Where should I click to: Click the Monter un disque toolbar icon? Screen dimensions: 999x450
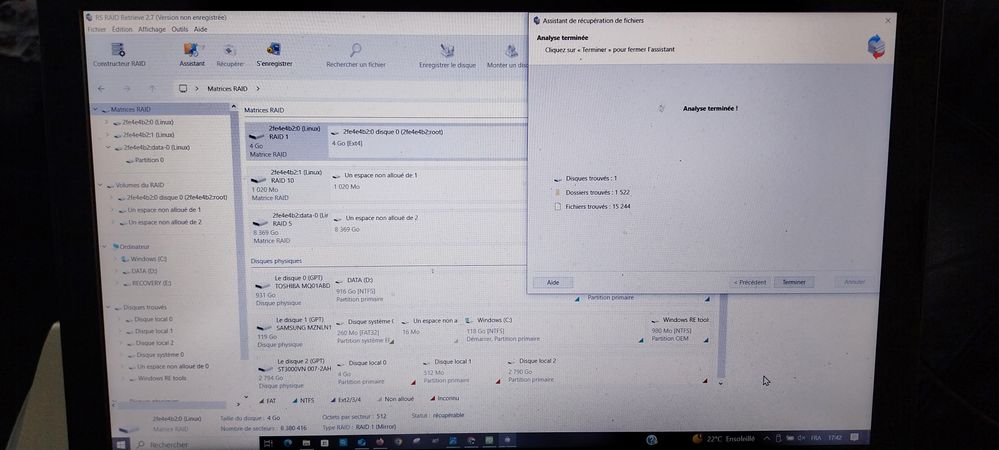(508, 55)
